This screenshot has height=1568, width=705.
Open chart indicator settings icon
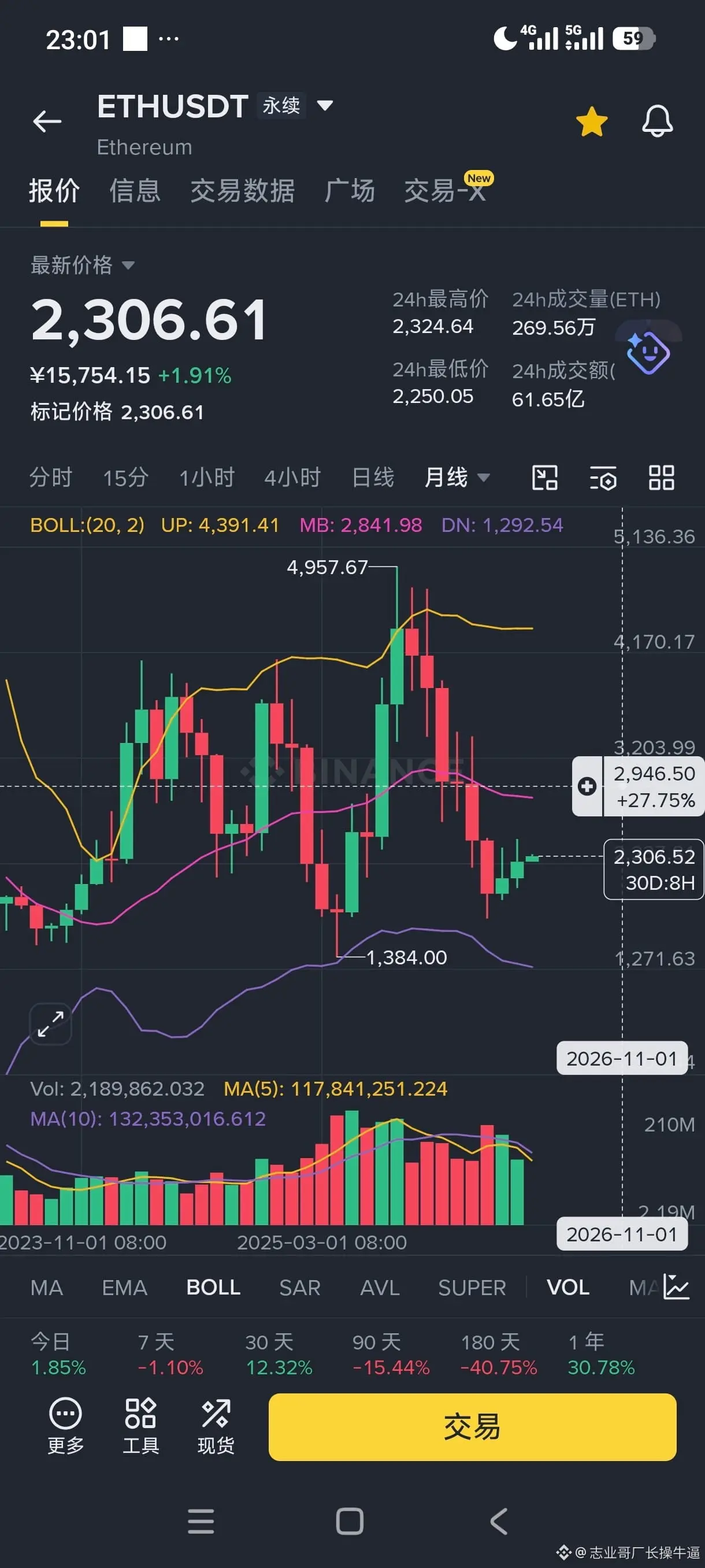(x=603, y=478)
